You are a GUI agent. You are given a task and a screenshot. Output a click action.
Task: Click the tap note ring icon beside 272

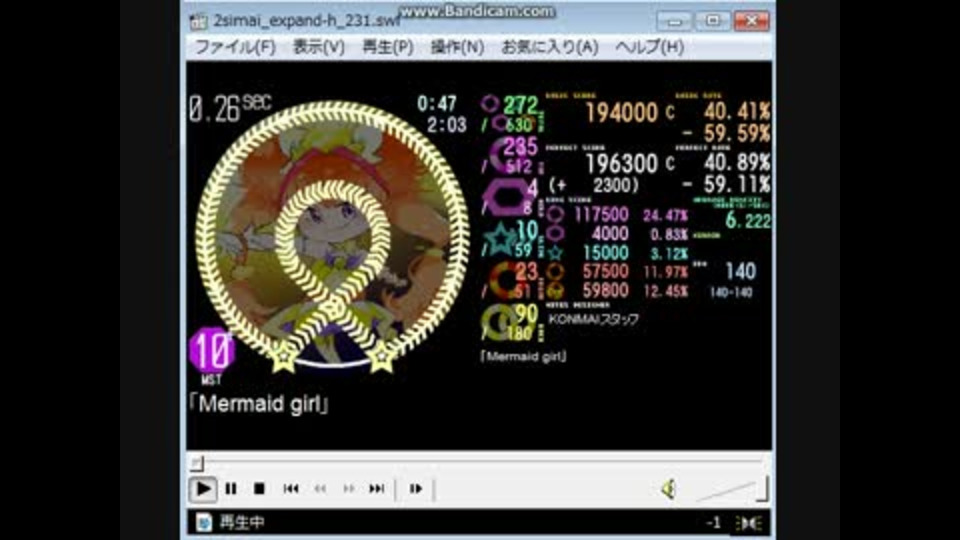[490, 104]
